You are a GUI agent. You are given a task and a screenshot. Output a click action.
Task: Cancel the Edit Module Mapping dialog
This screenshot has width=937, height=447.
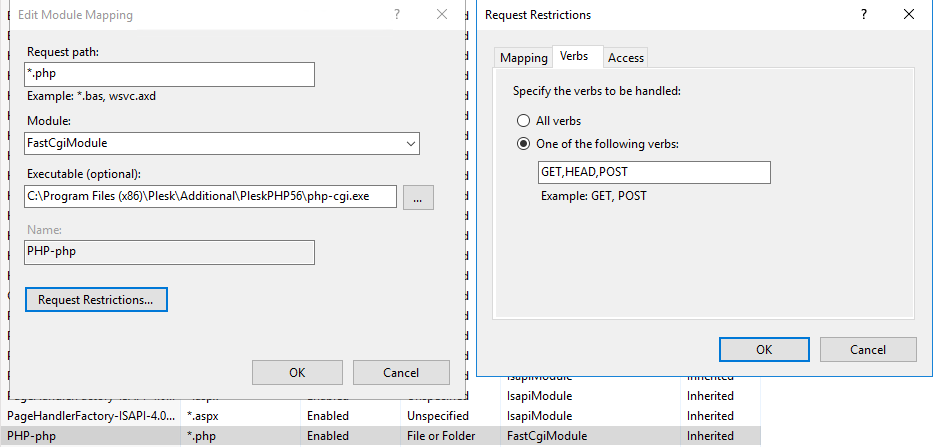click(x=401, y=373)
